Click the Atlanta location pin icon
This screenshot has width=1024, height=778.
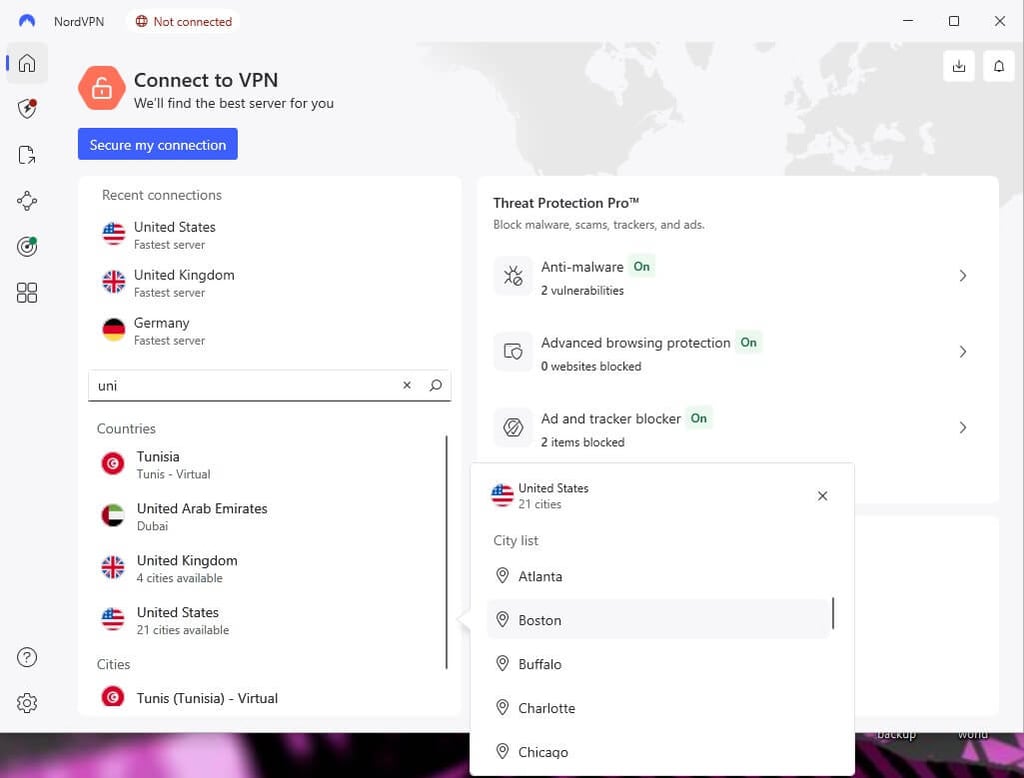point(502,575)
